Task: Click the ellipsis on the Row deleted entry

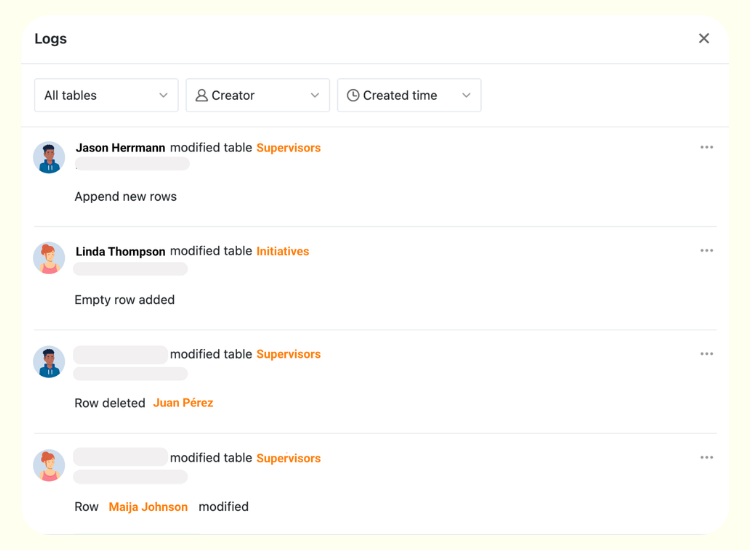Action: (707, 354)
